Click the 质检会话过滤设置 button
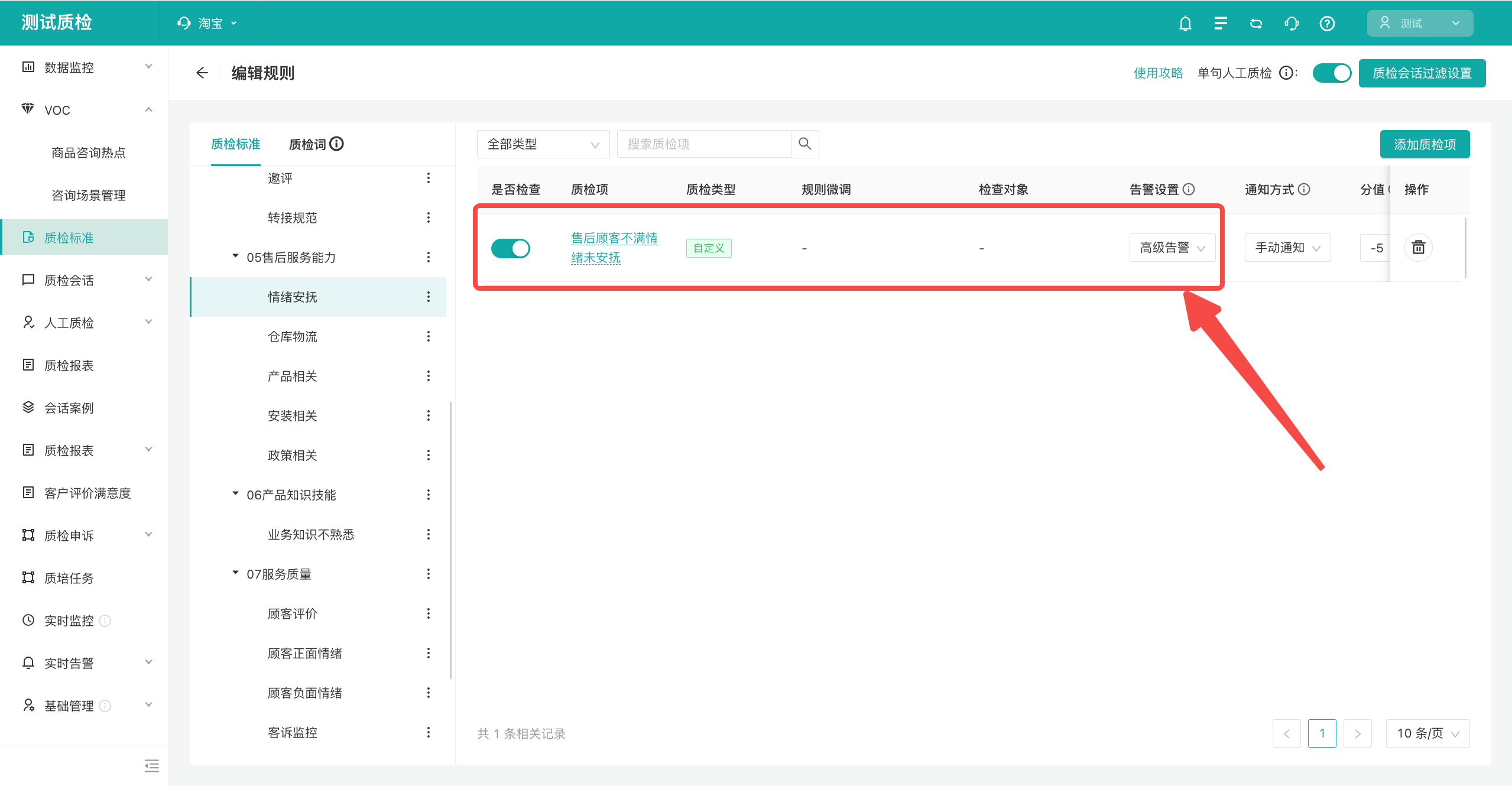The width and height of the screenshot is (1512, 786). click(x=1422, y=73)
